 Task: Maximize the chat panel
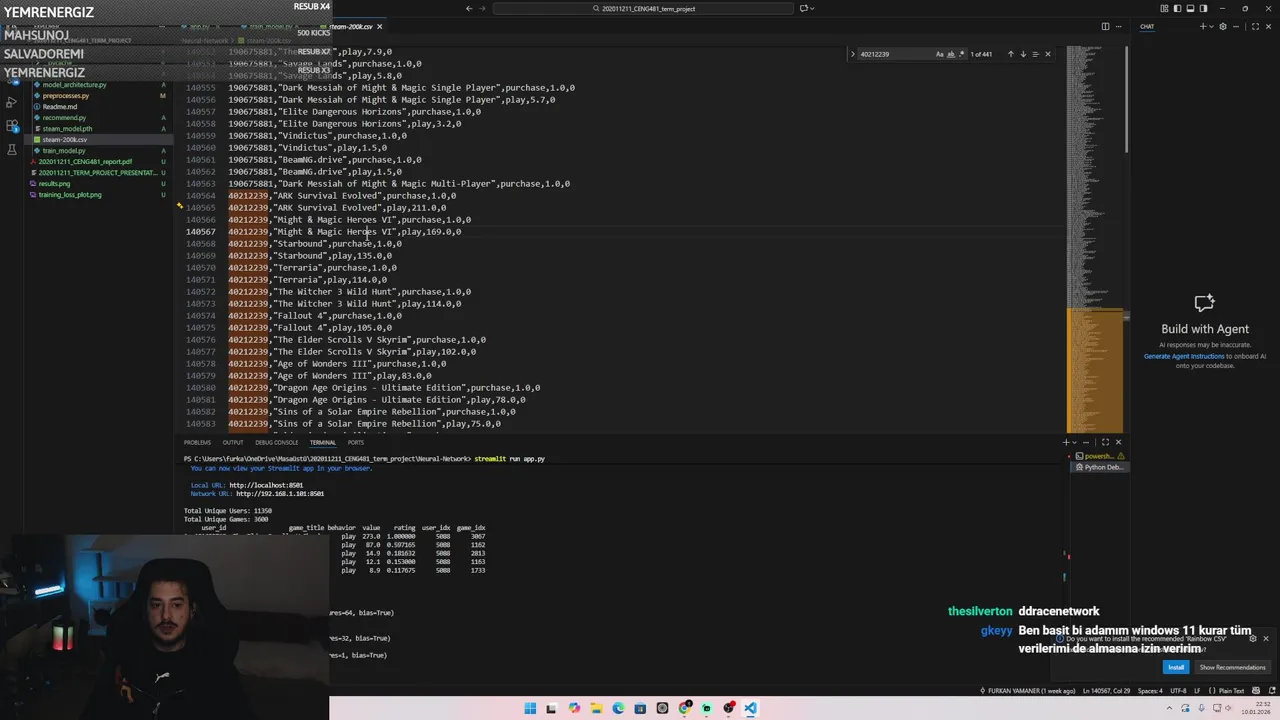click(1257, 26)
